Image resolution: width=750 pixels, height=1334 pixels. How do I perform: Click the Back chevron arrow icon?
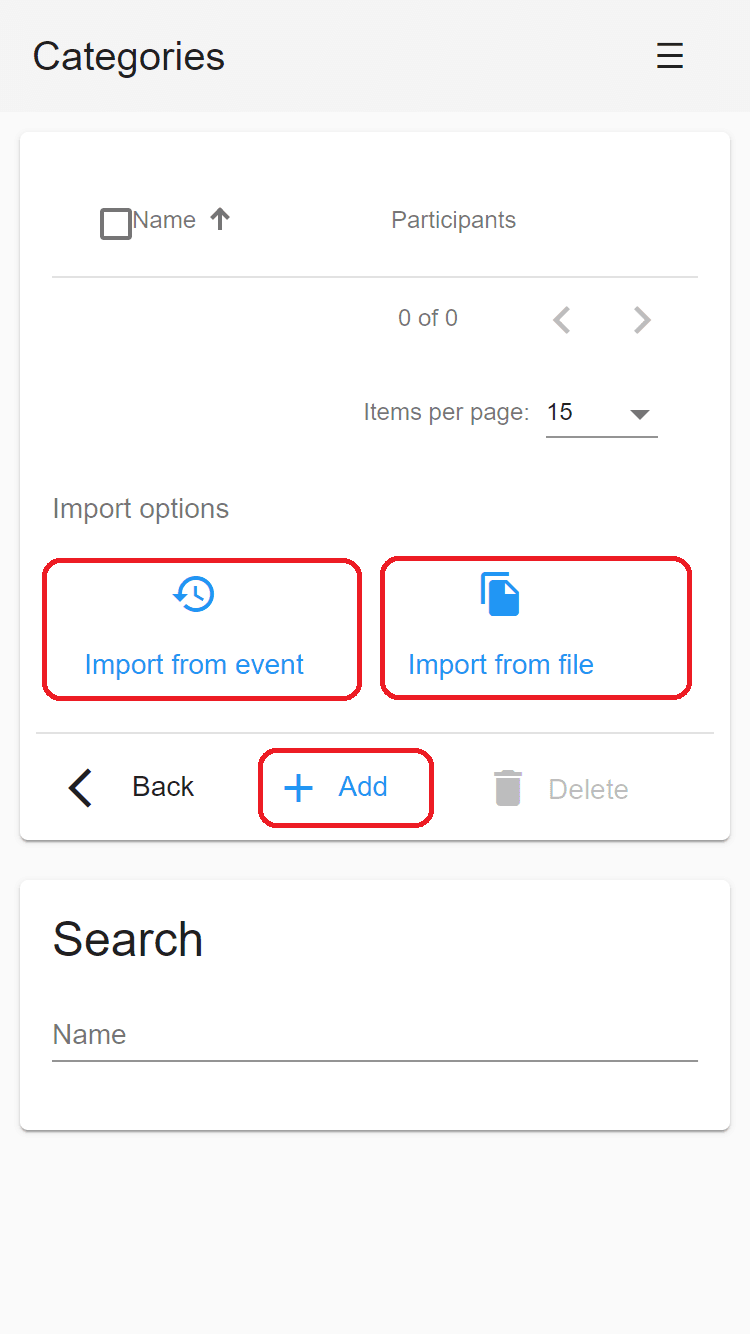(80, 788)
